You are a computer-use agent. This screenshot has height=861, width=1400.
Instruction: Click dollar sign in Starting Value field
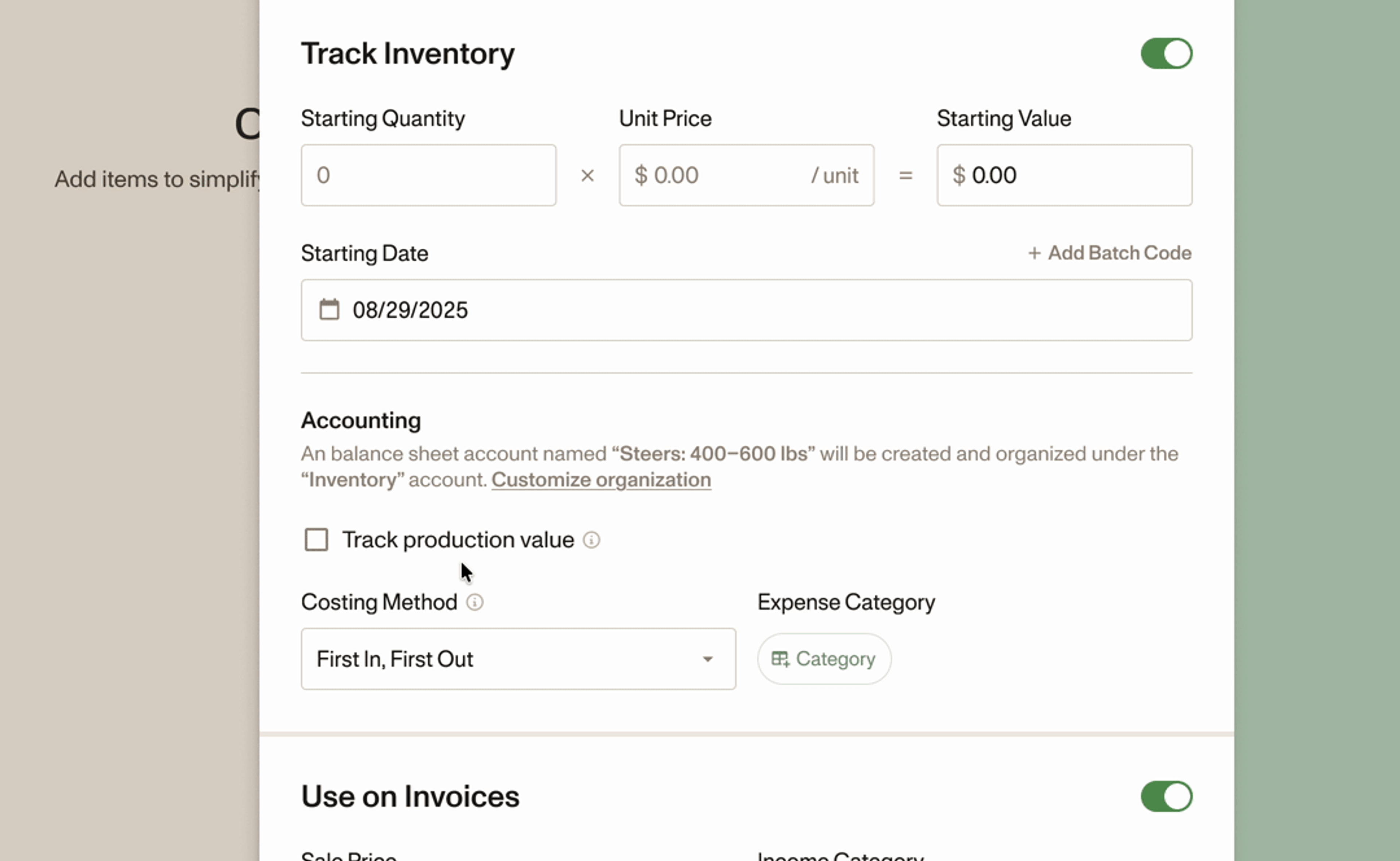(959, 175)
